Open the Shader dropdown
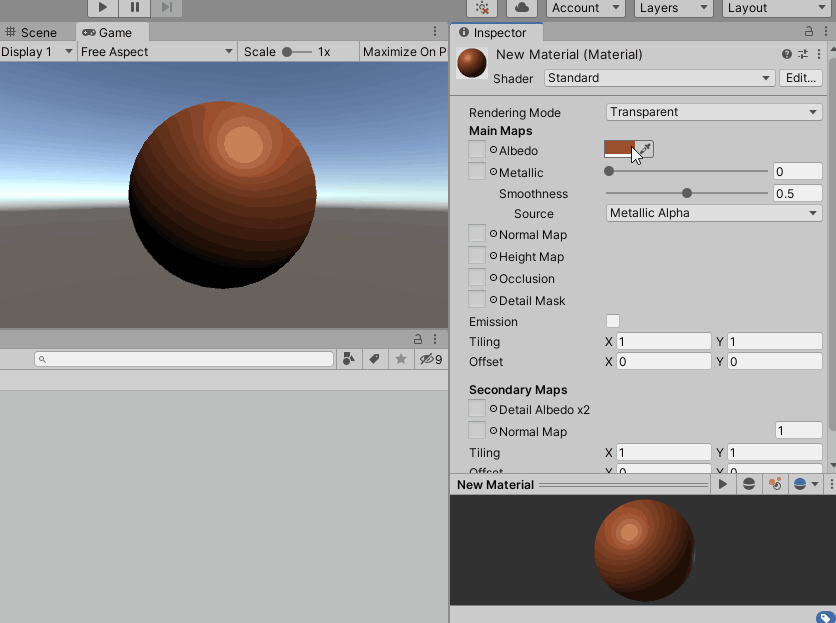 (658, 77)
